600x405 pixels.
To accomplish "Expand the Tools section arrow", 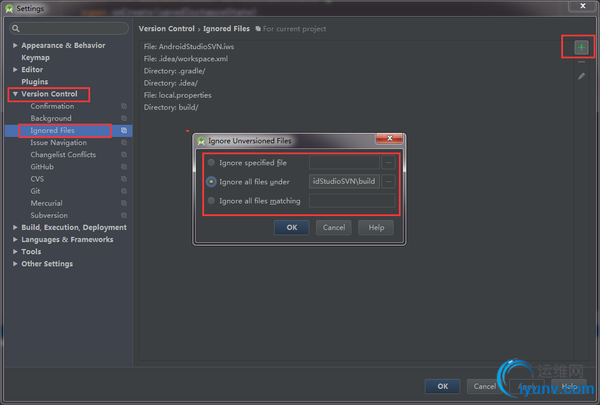I will pyautogui.click(x=15, y=251).
